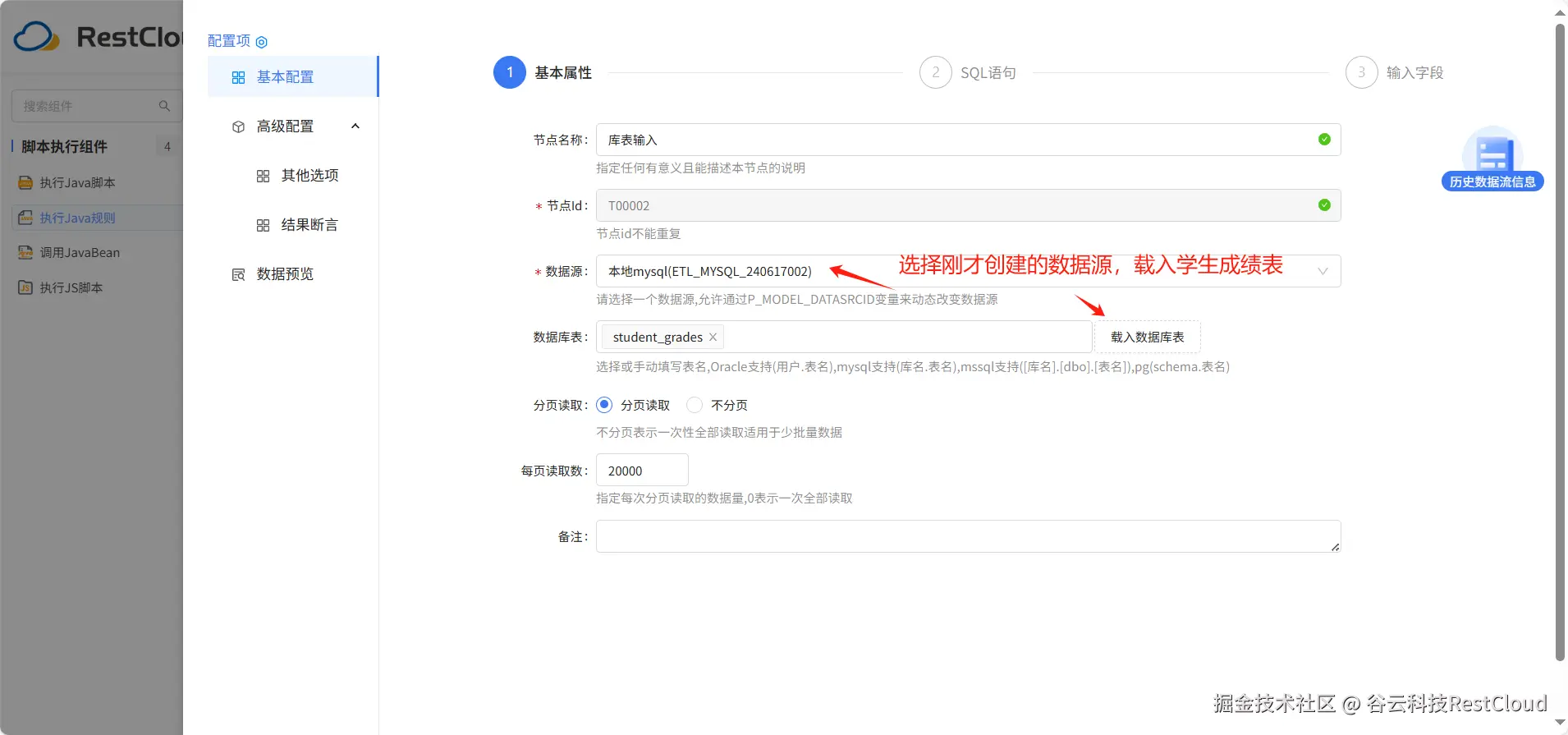The height and width of the screenshot is (735, 1568).
Task: Click the 数据预览 preview icon
Action: pyautogui.click(x=239, y=274)
